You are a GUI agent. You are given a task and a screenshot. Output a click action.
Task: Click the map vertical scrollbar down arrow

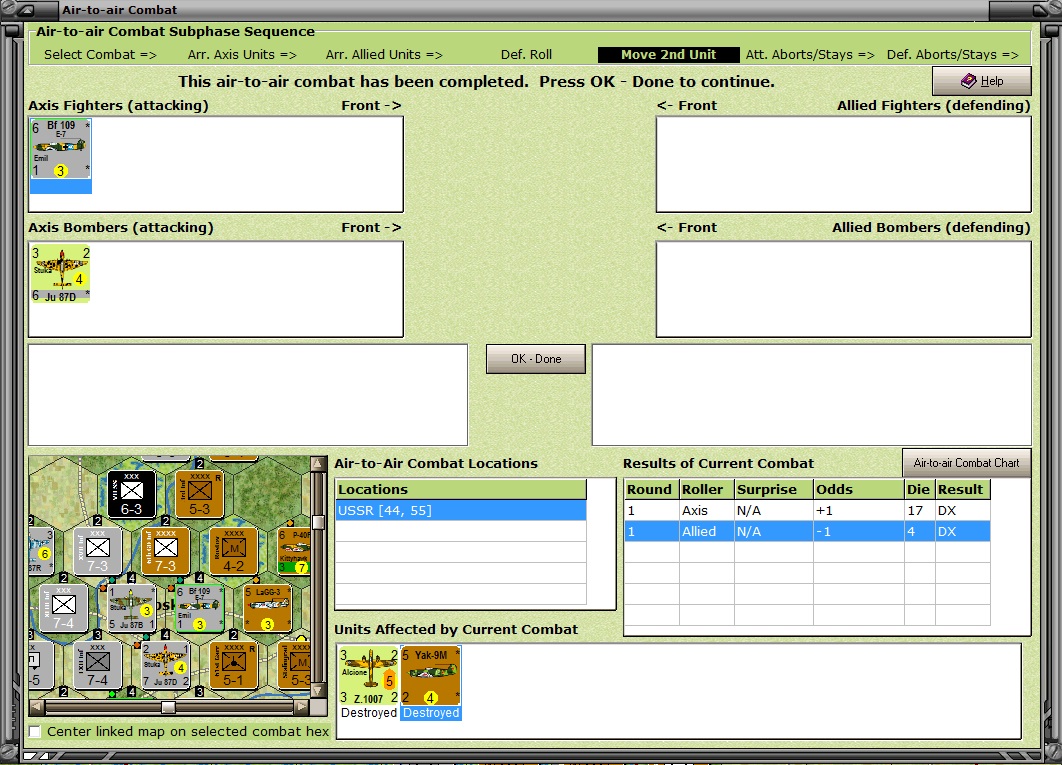tap(318, 690)
